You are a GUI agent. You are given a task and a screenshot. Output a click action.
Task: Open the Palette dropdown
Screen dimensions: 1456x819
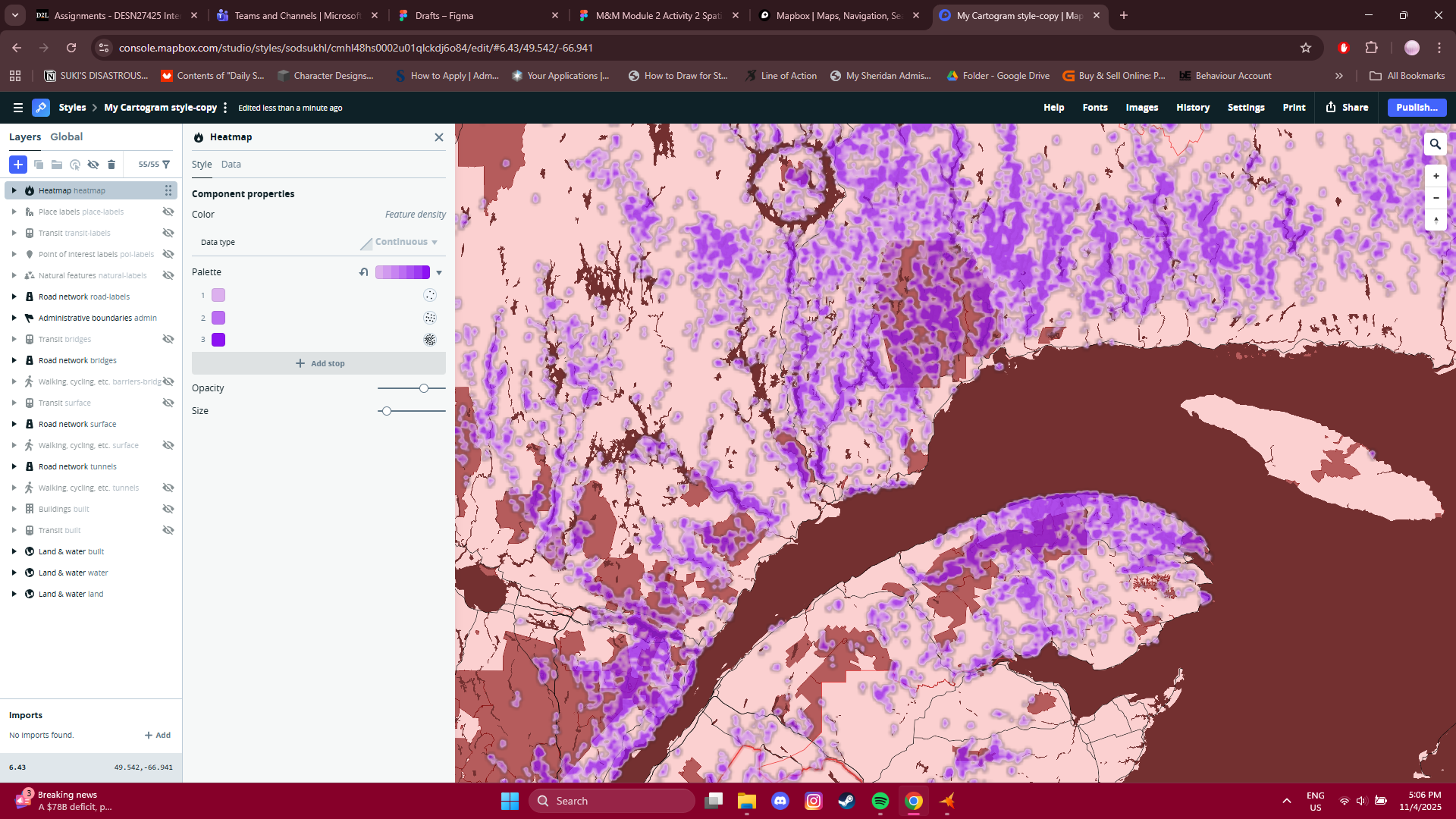pos(439,272)
